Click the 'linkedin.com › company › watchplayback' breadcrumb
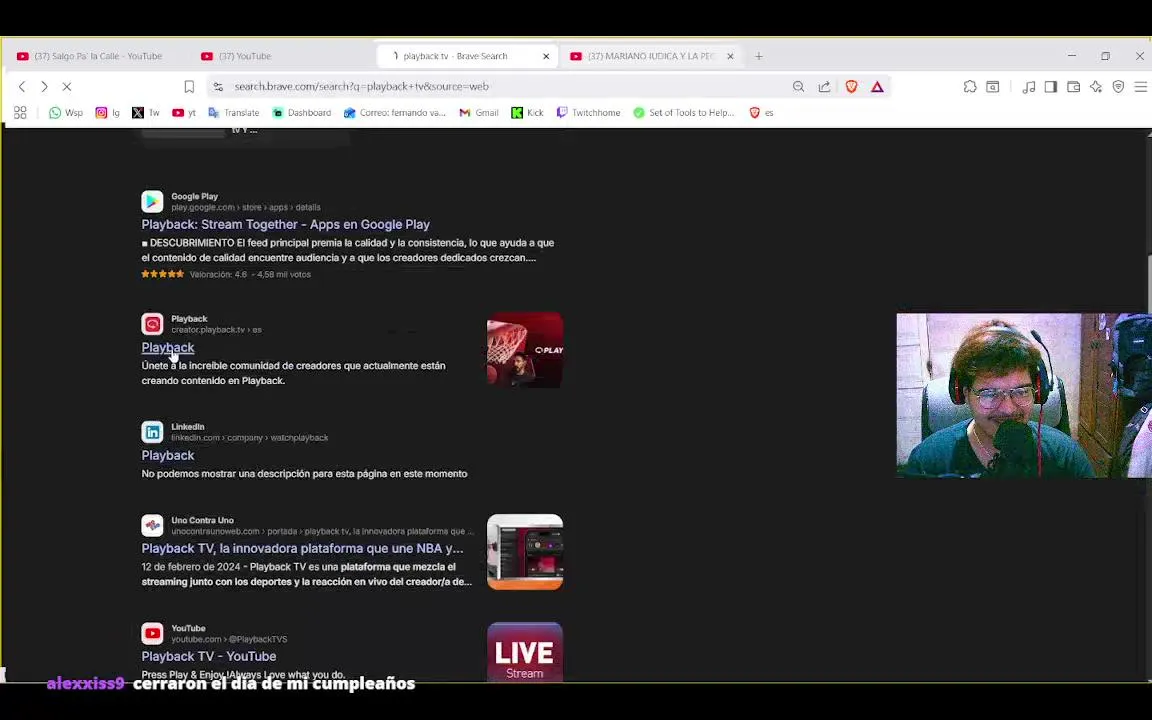The height and width of the screenshot is (720, 1152). tap(250, 438)
